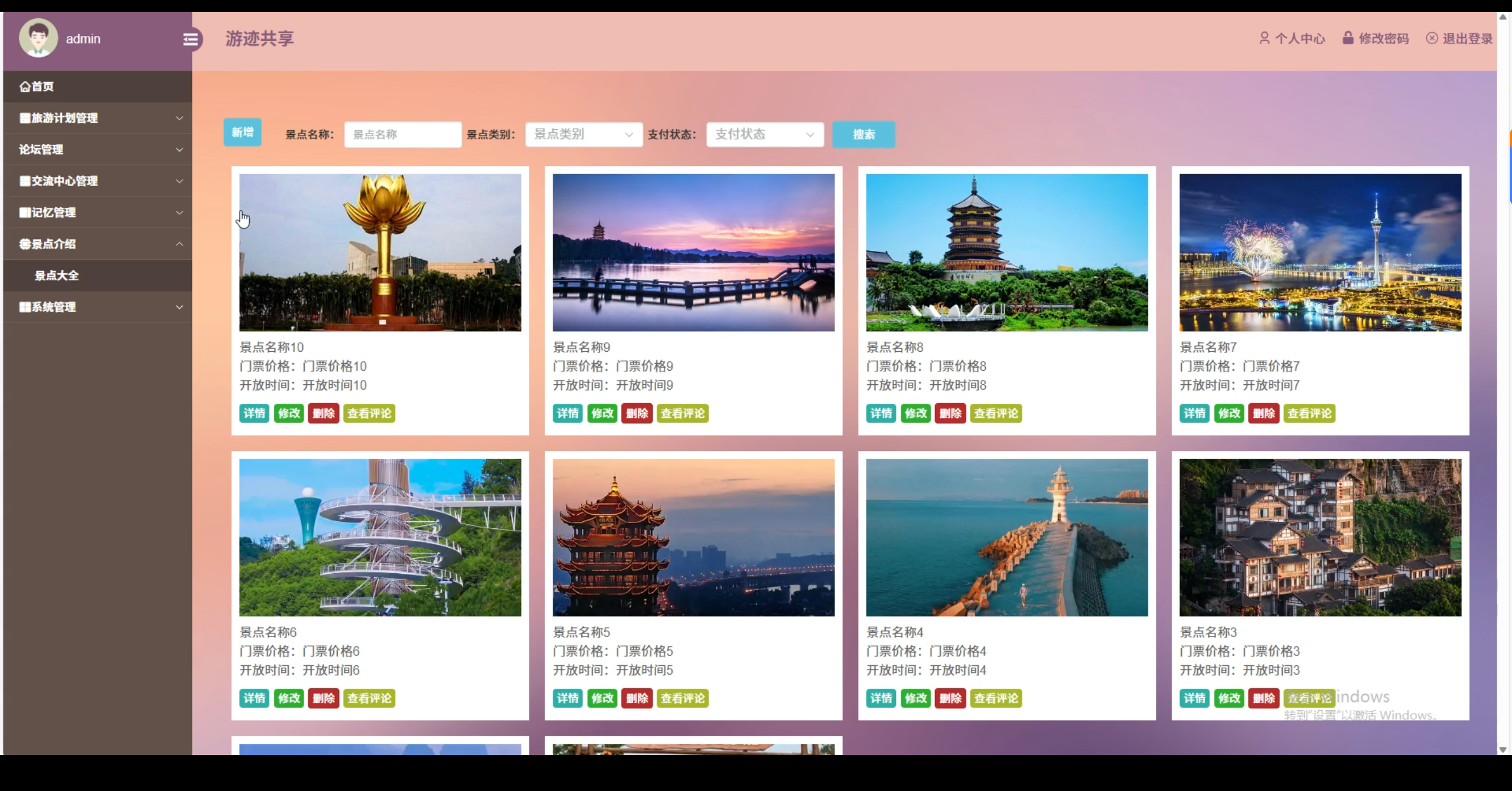Click 退出登录 logout icon
1512x791 pixels.
[1432, 38]
